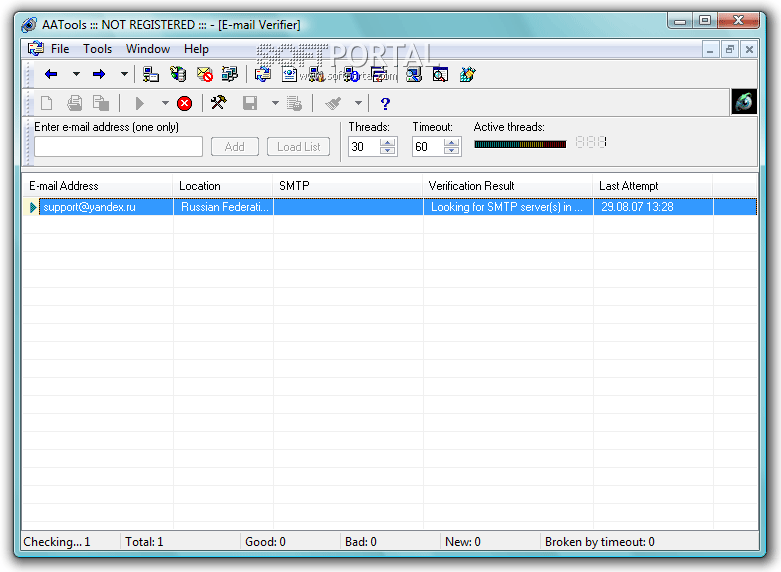The image size is (781, 572).
Task: Expand the Save dropdown arrow
Action: point(275,103)
